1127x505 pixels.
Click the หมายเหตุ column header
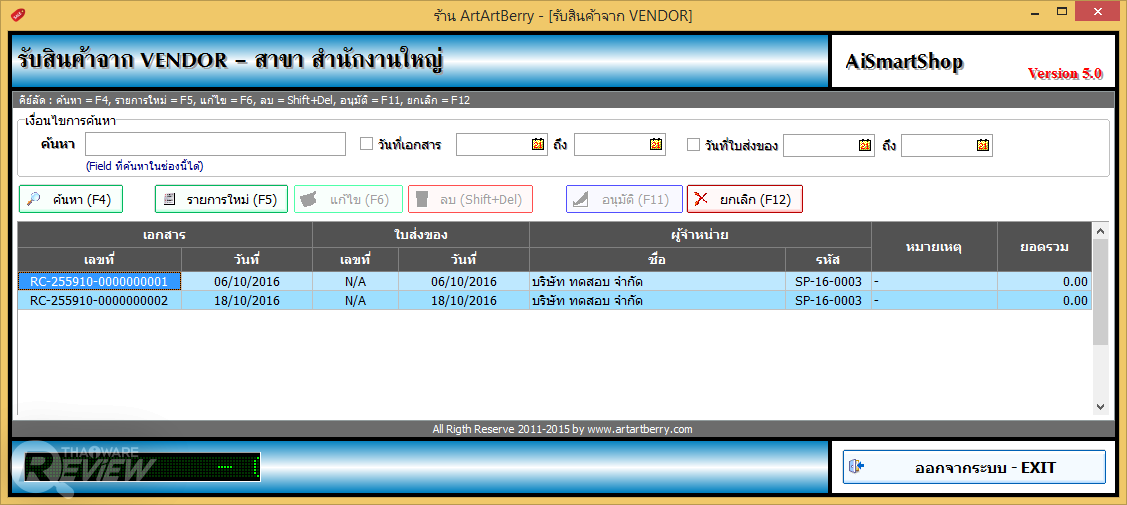[934, 246]
